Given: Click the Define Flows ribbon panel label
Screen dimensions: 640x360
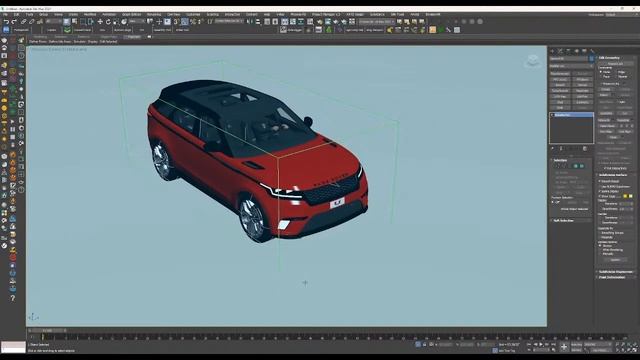Looking at the screenshot, I should (38, 42).
